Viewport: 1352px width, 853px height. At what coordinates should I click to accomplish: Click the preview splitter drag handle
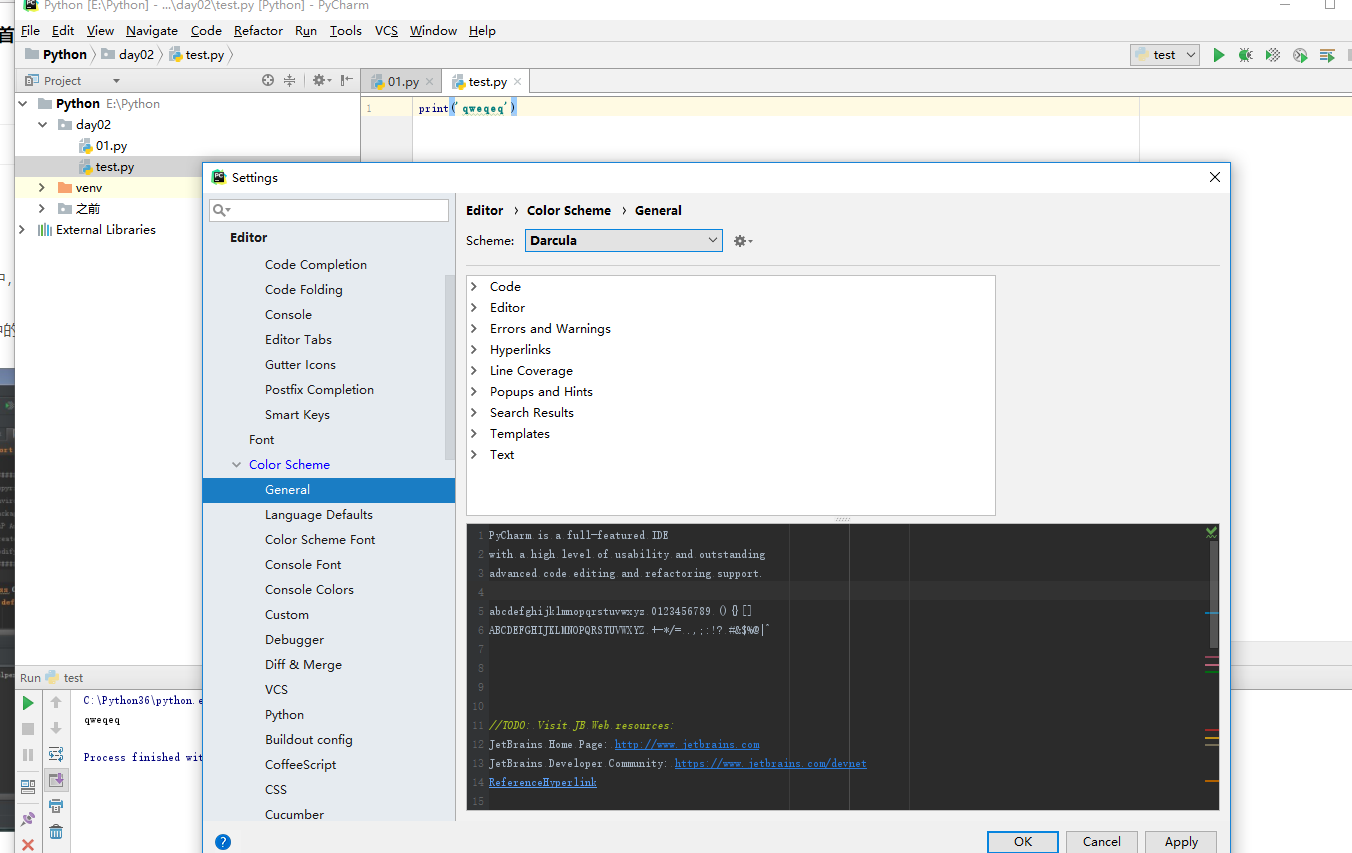[x=843, y=519]
